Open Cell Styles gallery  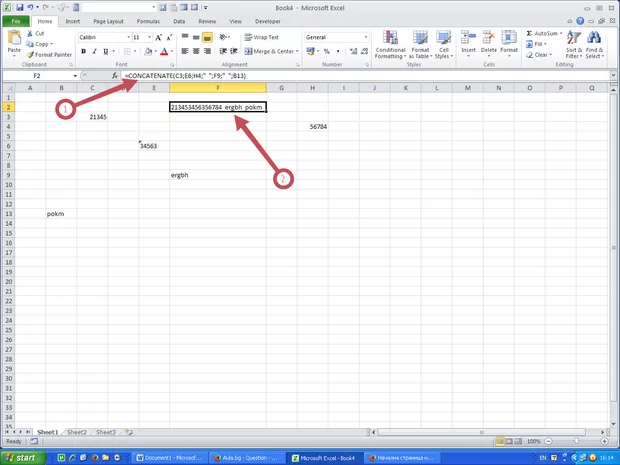444,45
